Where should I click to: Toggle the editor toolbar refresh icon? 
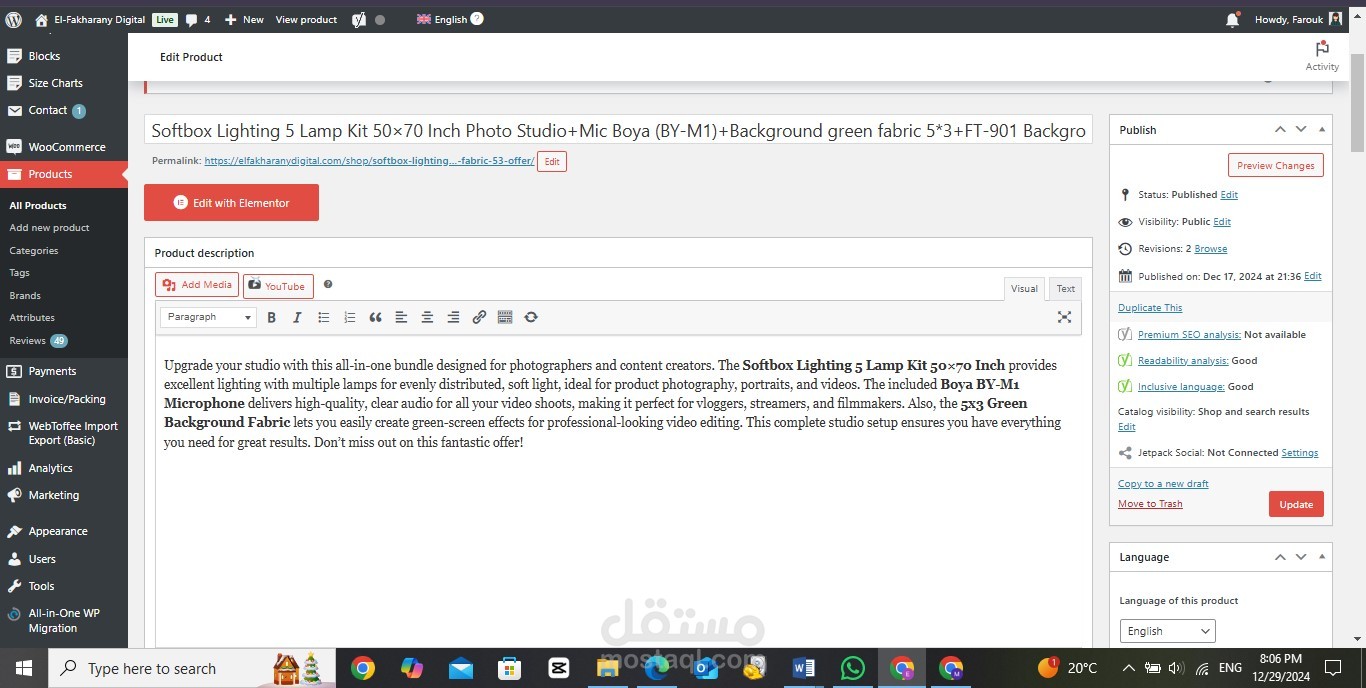click(531, 317)
